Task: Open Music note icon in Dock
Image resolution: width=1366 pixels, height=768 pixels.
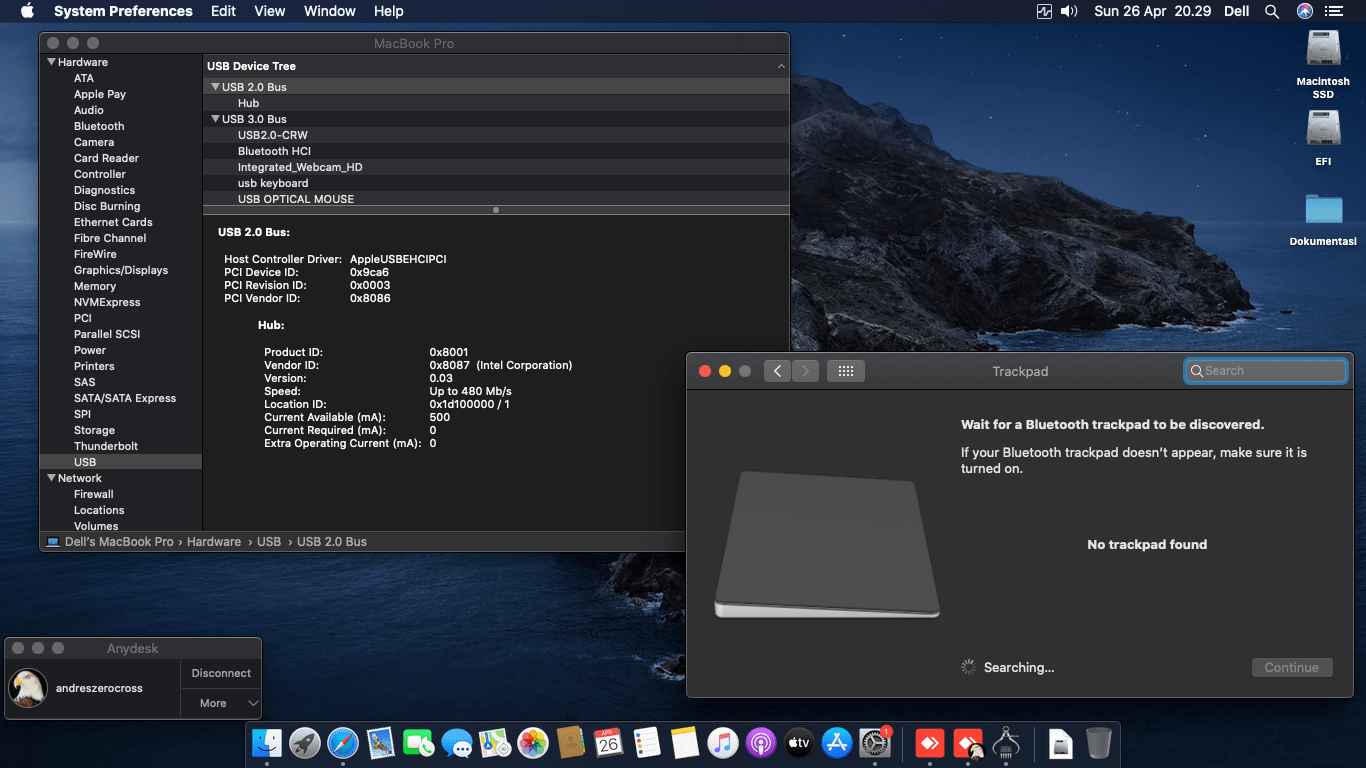Action: pos(723,742)
